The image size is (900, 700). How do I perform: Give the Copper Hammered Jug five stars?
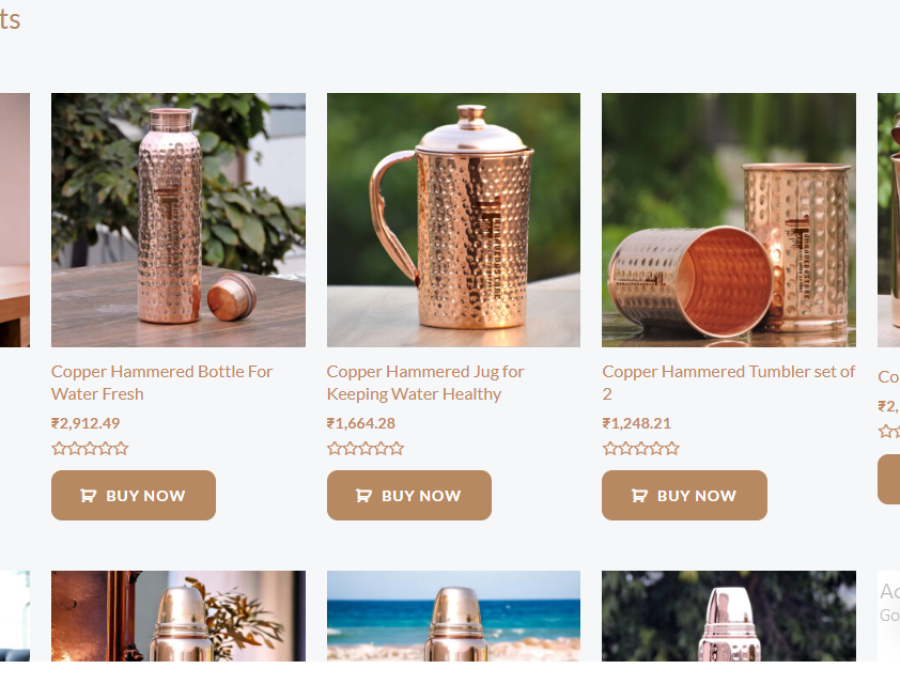coord(397,449)
